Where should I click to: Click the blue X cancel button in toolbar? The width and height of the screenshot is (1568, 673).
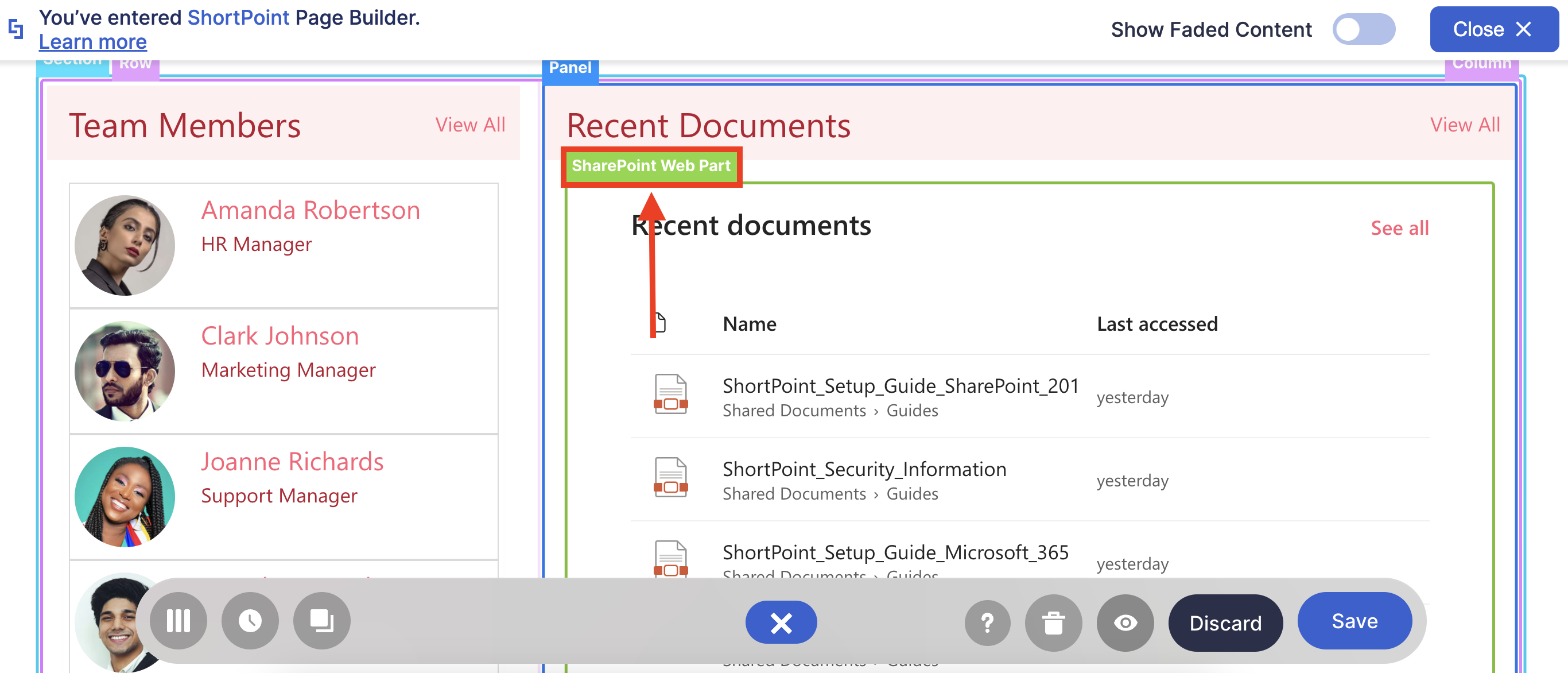tap(781, 622)
